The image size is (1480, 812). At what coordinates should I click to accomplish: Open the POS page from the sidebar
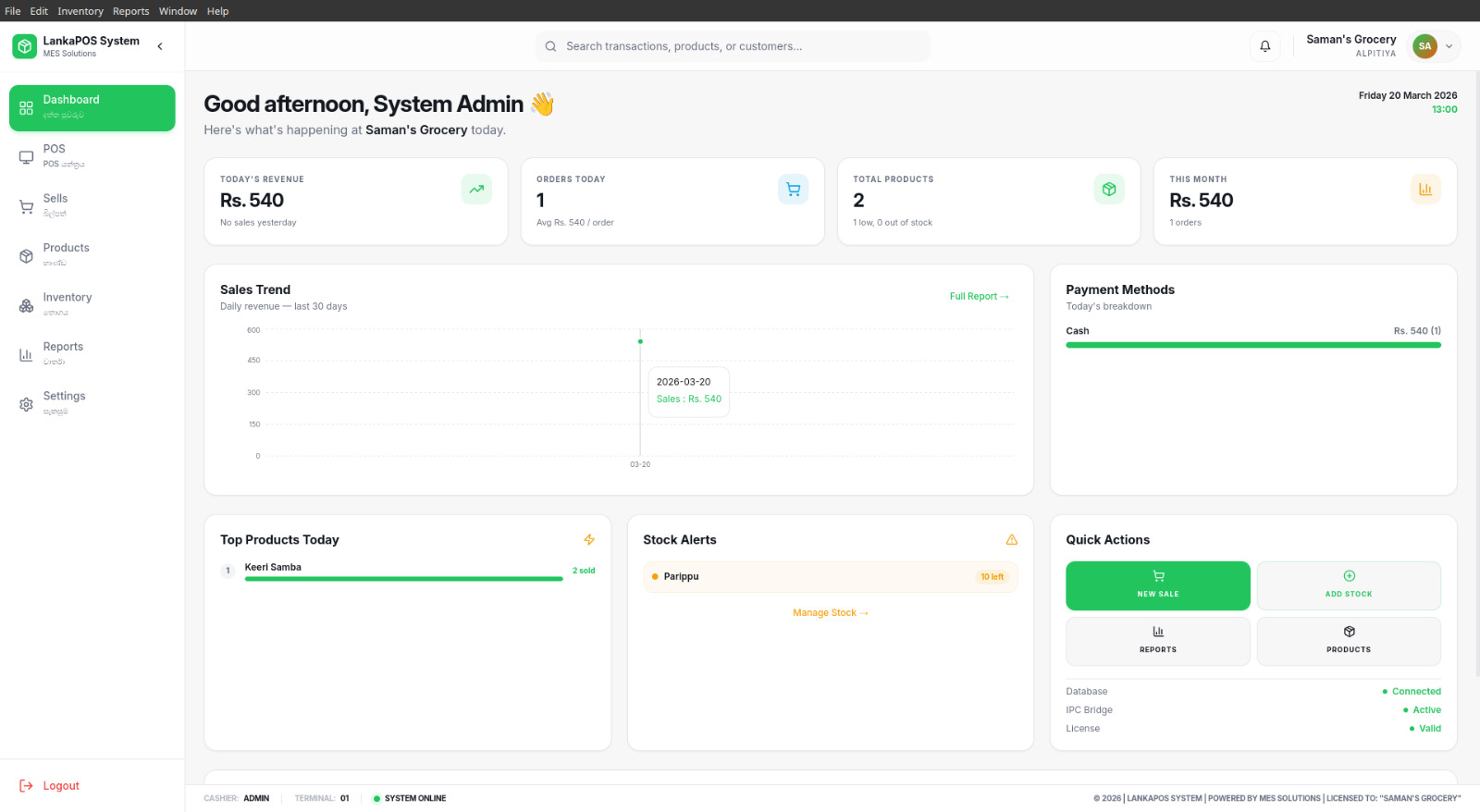coord(92,156)
